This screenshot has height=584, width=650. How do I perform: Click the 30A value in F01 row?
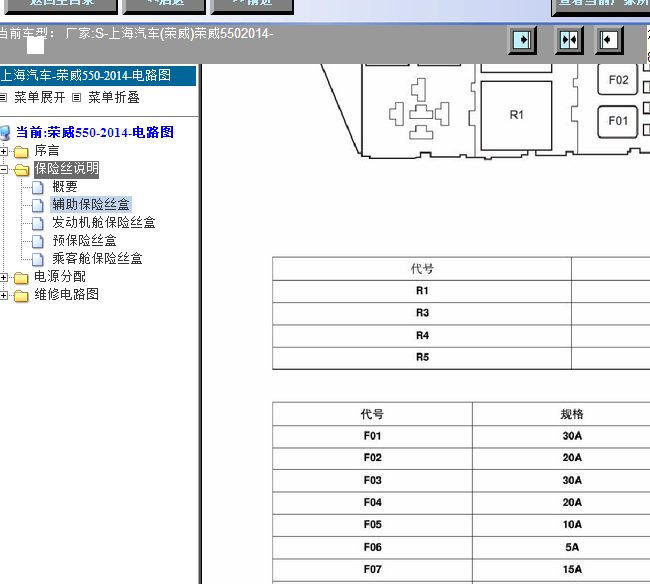pyautogui.click(x=572, y=436)
